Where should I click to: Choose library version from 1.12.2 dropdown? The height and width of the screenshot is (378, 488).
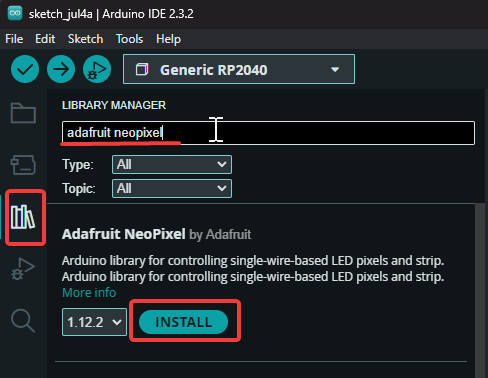94,322
